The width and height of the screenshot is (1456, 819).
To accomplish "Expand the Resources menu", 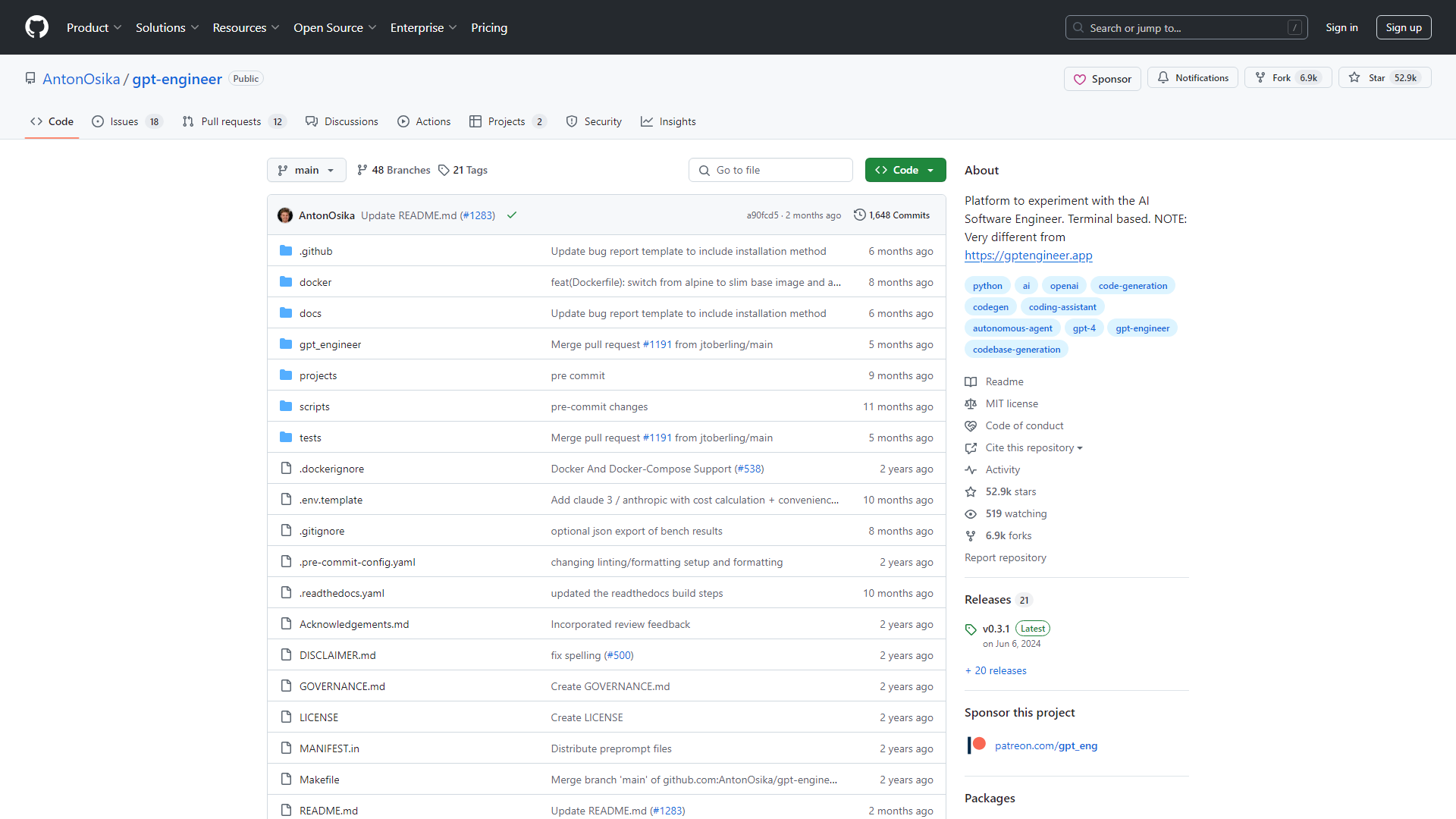I will tap(246, 27).
